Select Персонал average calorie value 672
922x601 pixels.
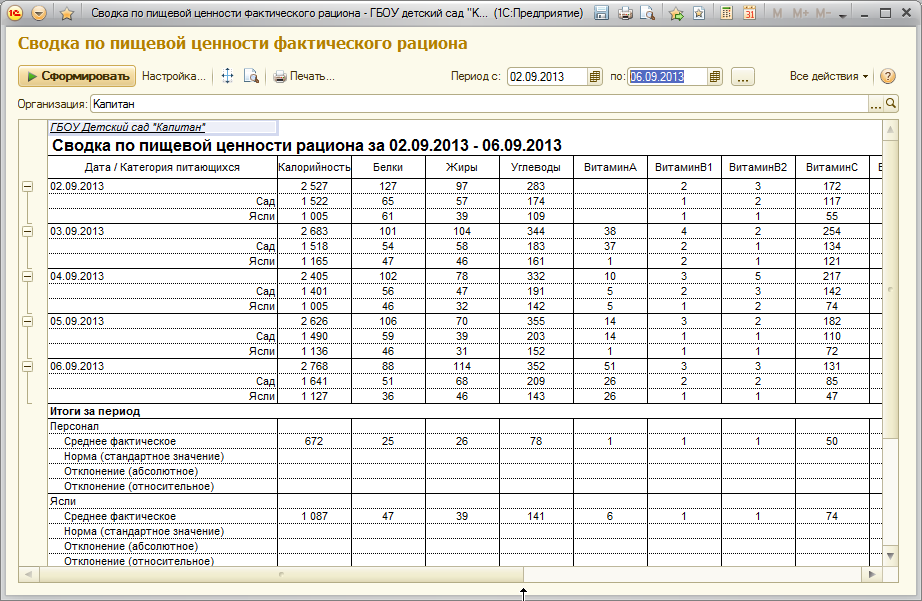pyautogui.click(x=314, y=441)
